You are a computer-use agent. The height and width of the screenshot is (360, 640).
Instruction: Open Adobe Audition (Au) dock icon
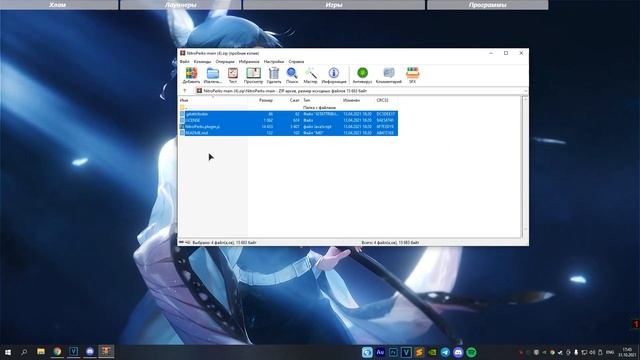tap(380, 352)
